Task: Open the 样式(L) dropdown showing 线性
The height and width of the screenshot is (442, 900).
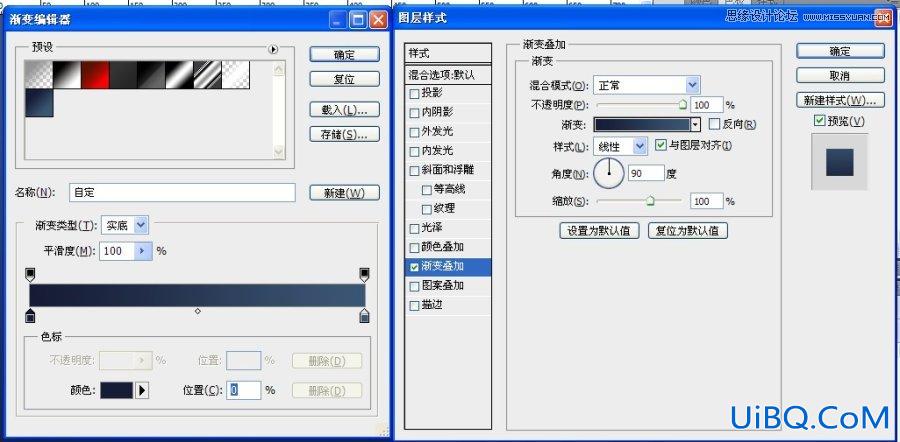Action: pyautogui.click(x=621, y=146)
